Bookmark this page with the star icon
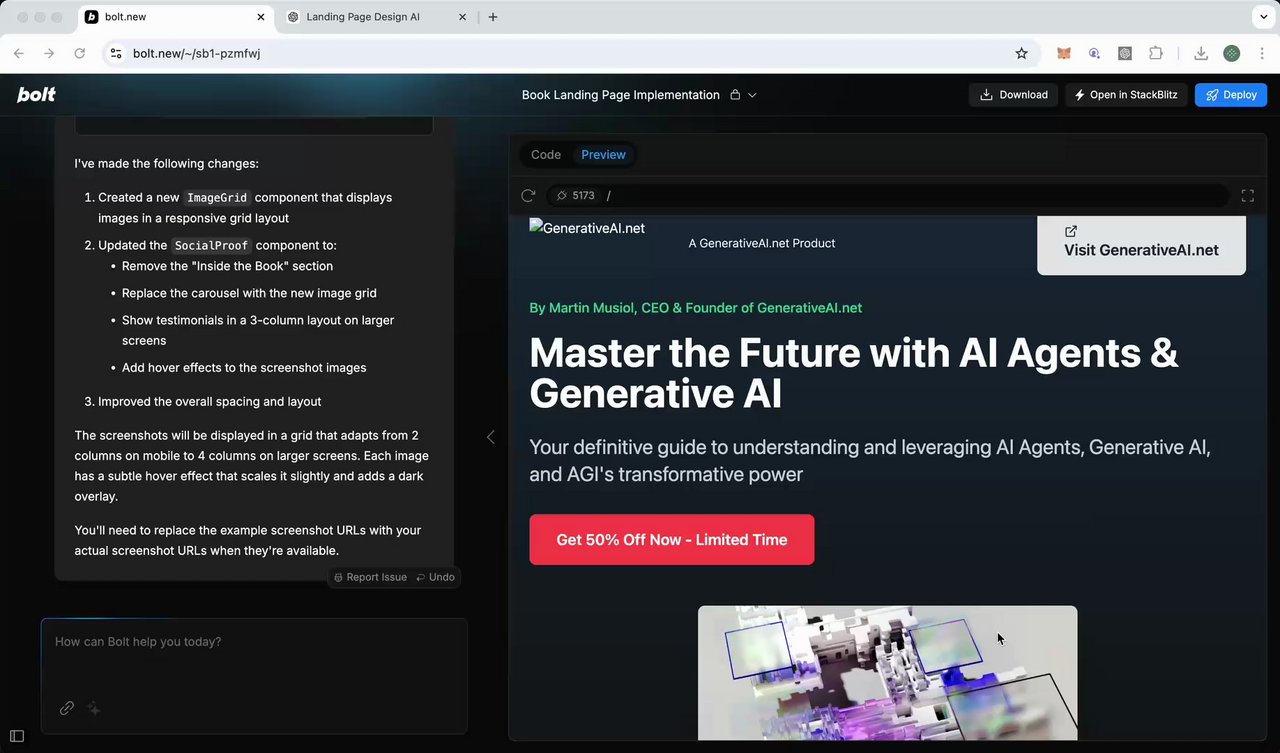Screen dimensions: 1280x753 point(1021,53)
